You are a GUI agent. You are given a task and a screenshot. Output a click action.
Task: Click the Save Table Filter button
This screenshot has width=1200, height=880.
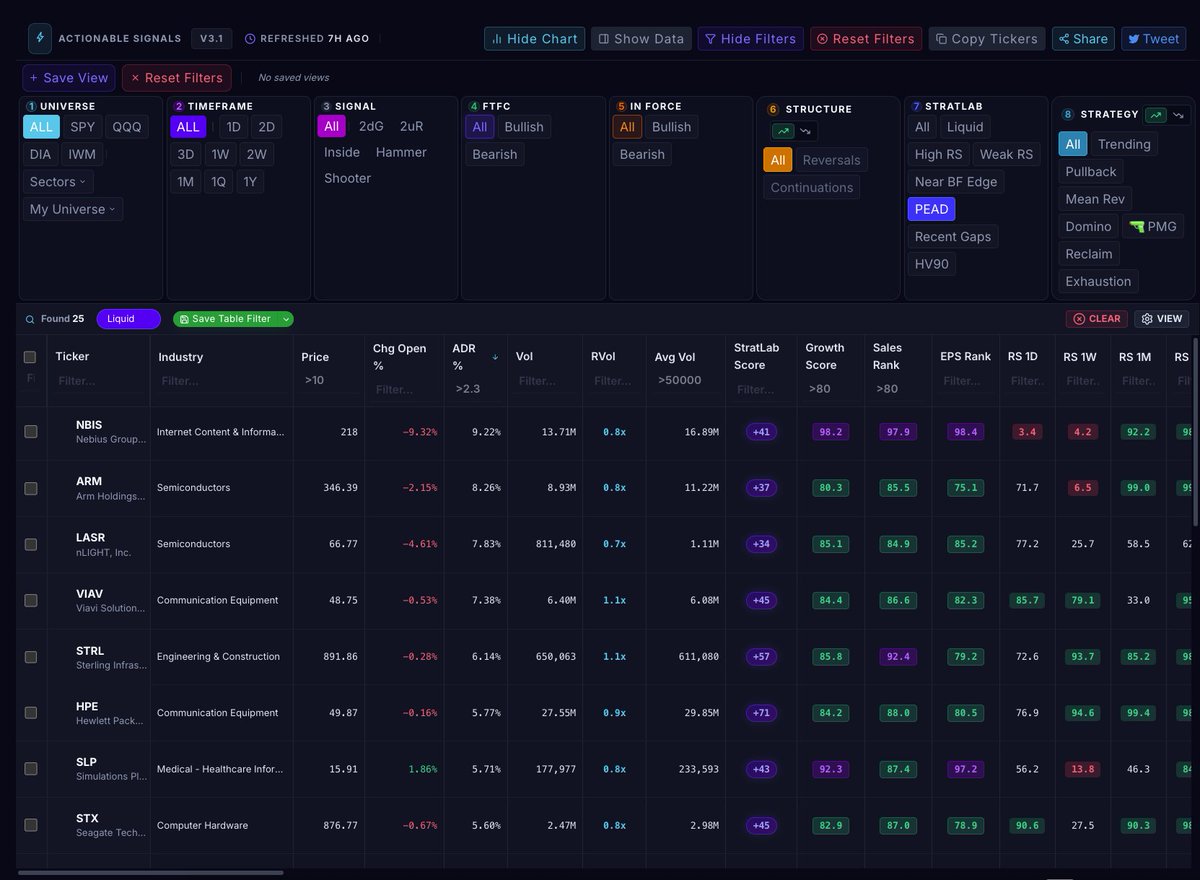tap(226, 319)
